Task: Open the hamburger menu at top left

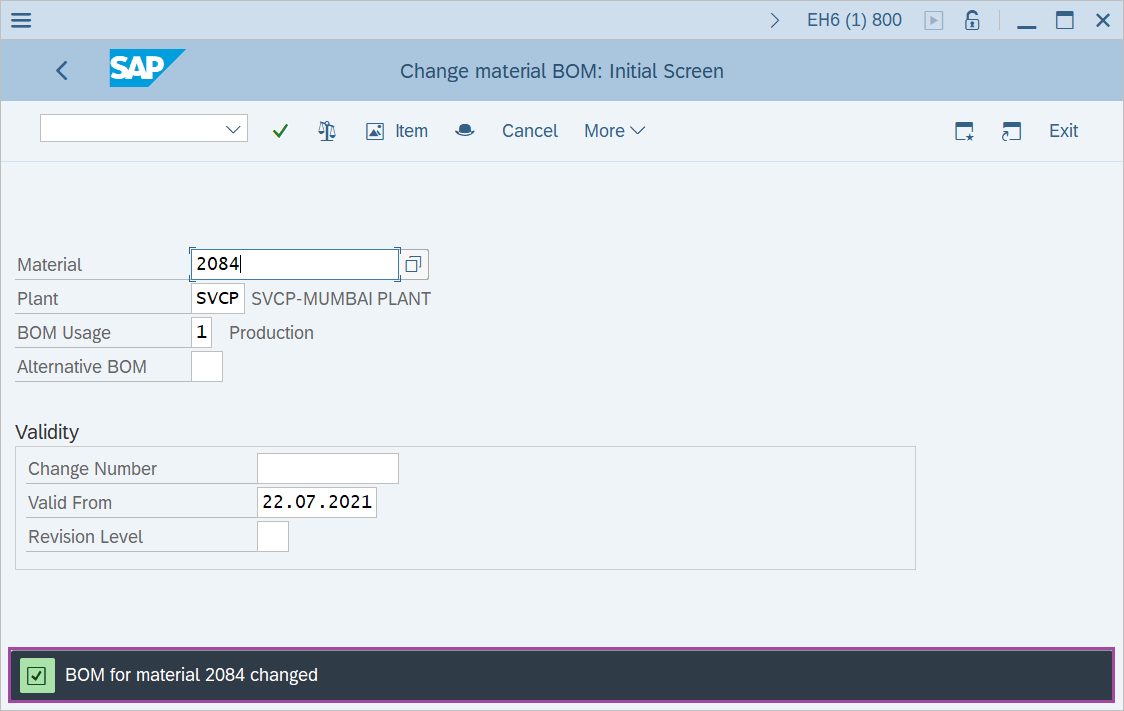Action: pos(20,20)
